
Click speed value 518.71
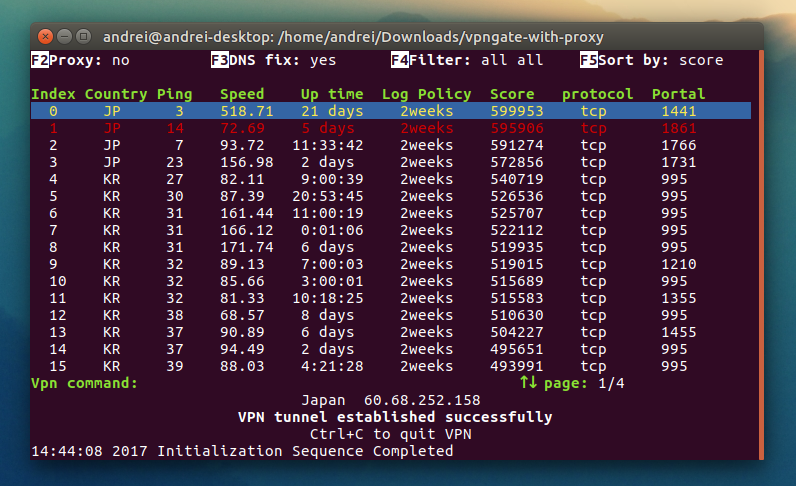(x=247, y=111)
